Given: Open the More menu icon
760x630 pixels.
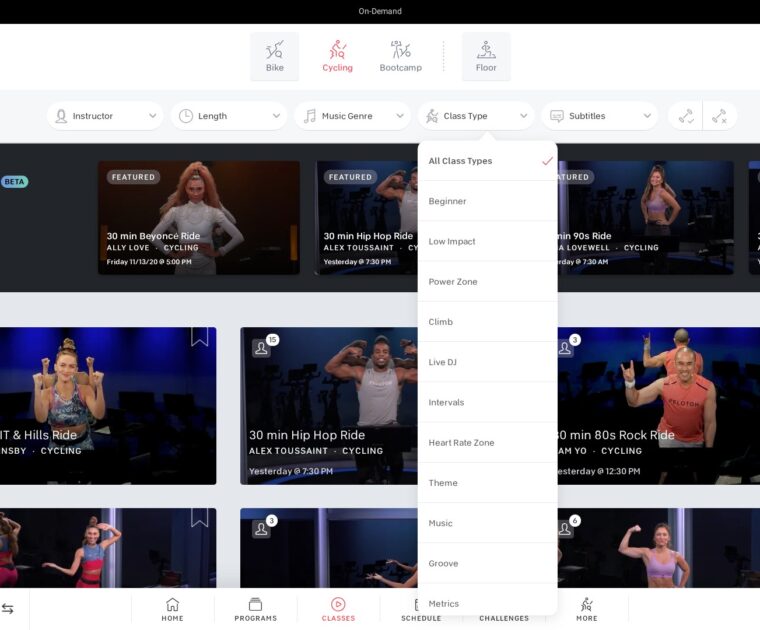Looking at the screenshot, I should [x=586, y=609].
